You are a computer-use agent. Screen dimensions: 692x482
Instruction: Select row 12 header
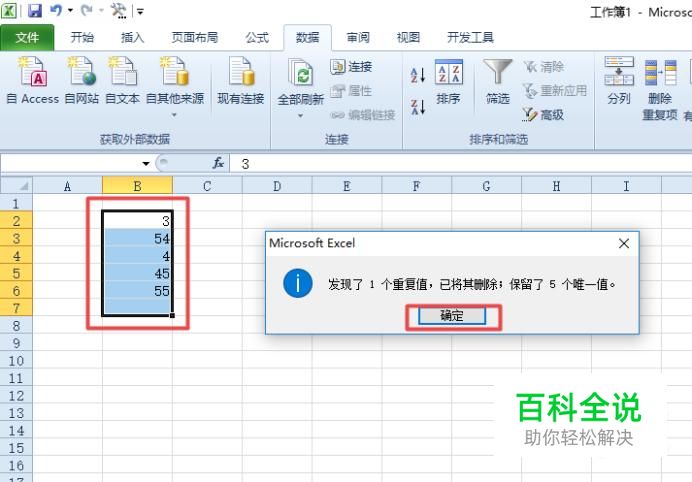coord(16,395)
